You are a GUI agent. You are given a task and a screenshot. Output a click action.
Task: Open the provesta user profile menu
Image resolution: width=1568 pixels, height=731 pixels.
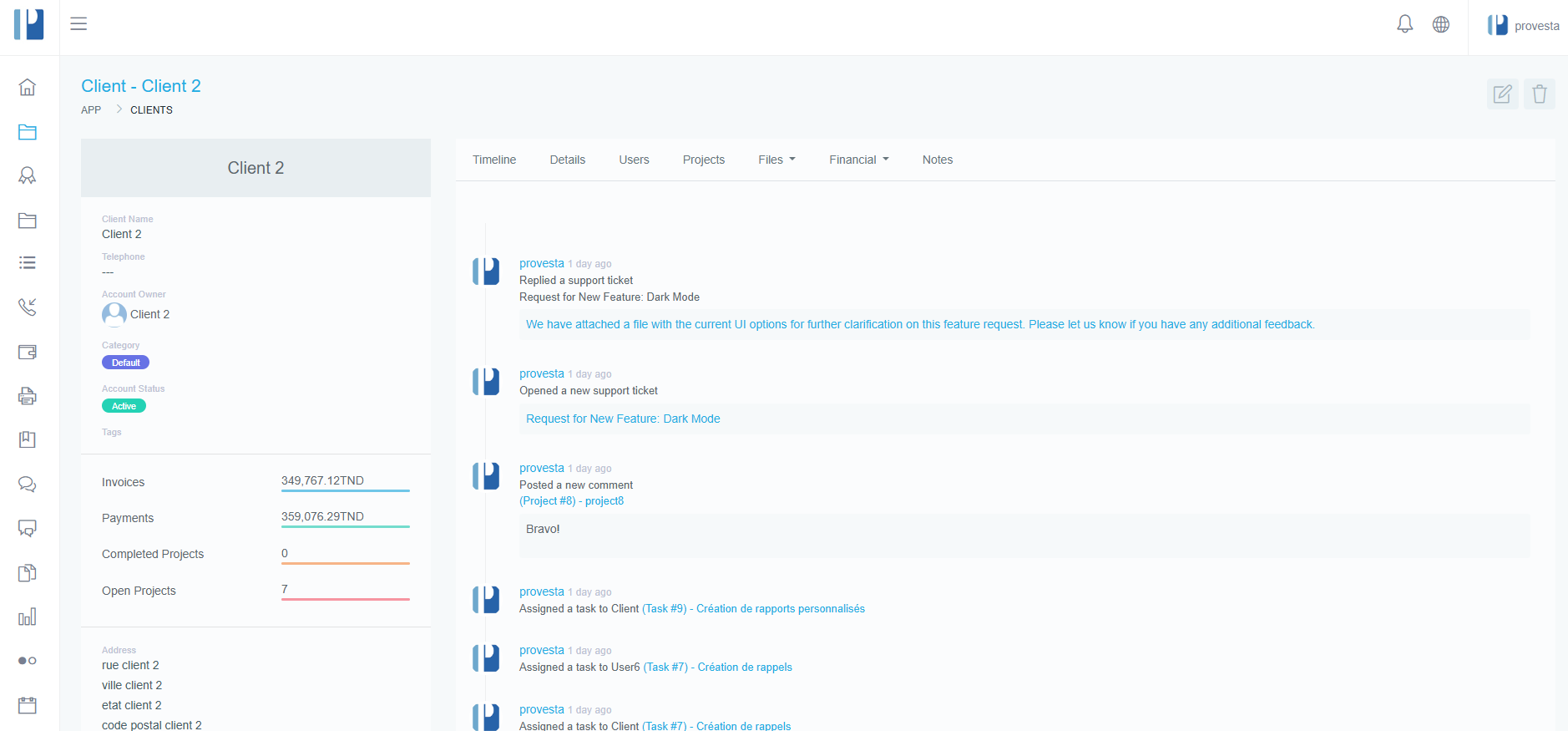pos(1523,26)
